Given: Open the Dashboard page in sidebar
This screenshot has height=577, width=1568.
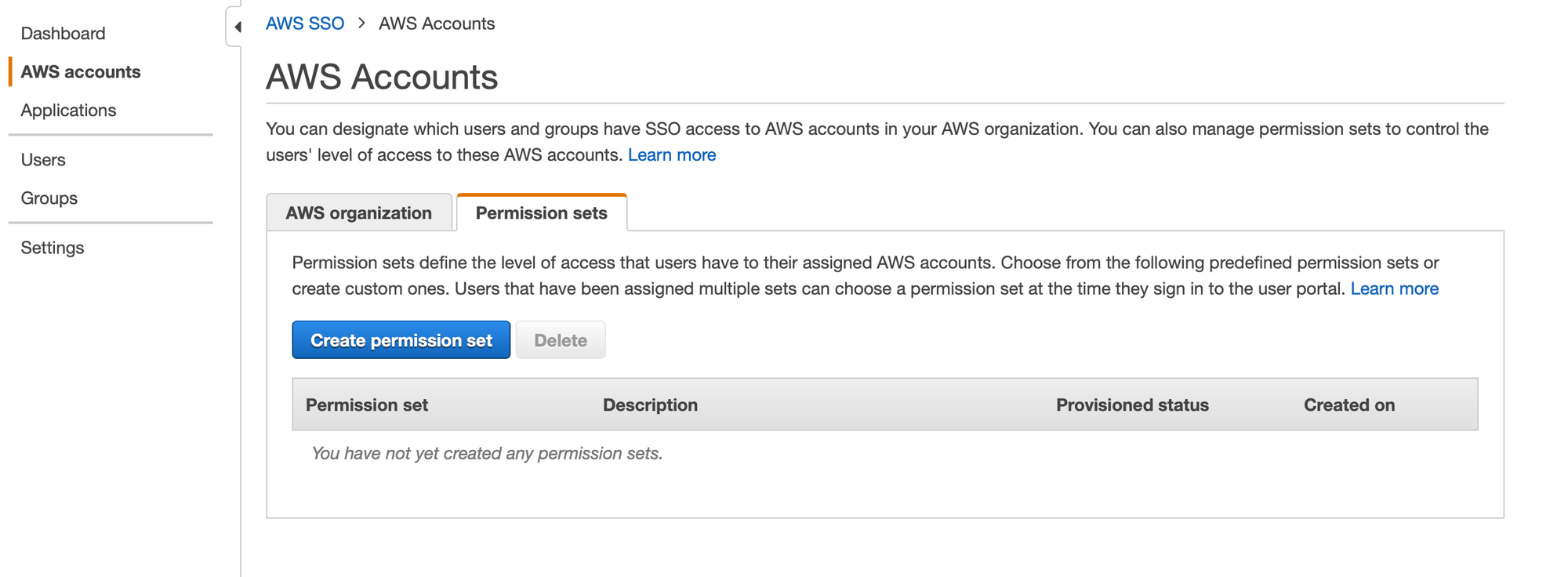Looking at the screenshot, I should (63, 34).
